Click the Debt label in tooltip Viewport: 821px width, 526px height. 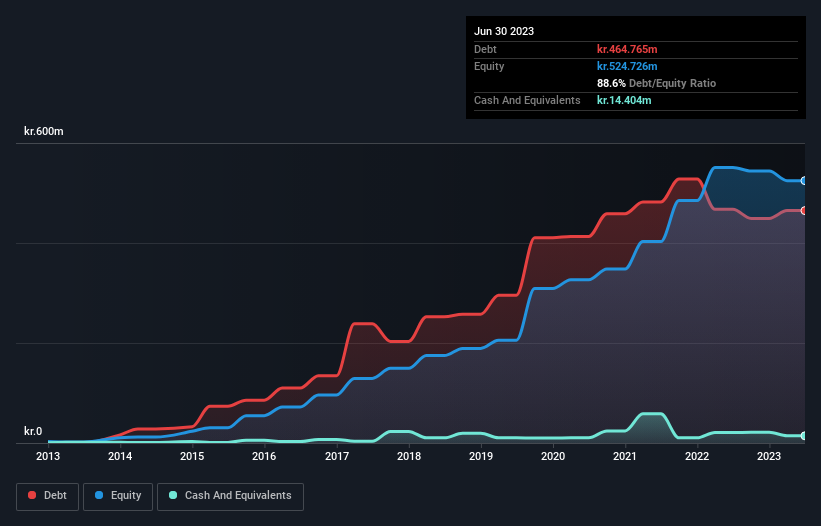pos(485,49)
